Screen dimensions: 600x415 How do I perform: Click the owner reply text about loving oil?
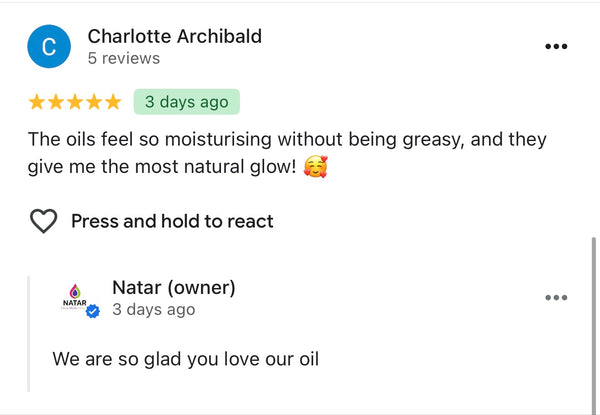coord(185,358)
